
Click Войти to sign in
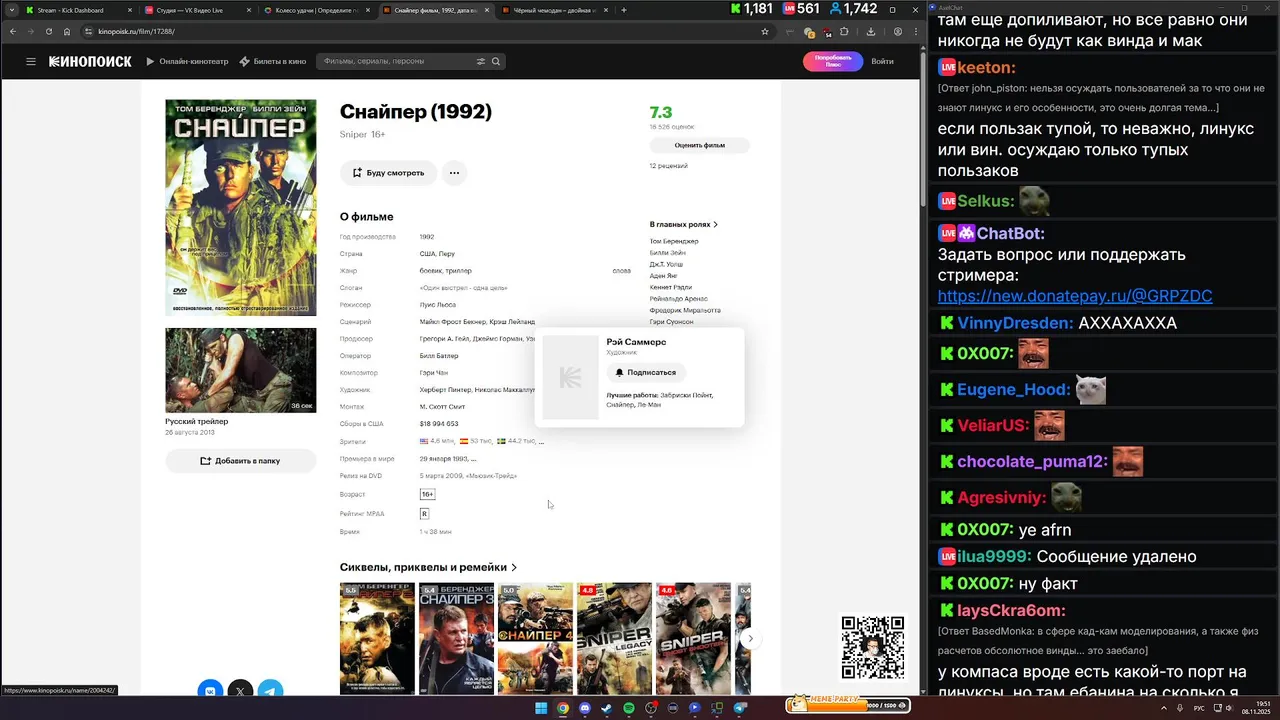pos(882,61)
